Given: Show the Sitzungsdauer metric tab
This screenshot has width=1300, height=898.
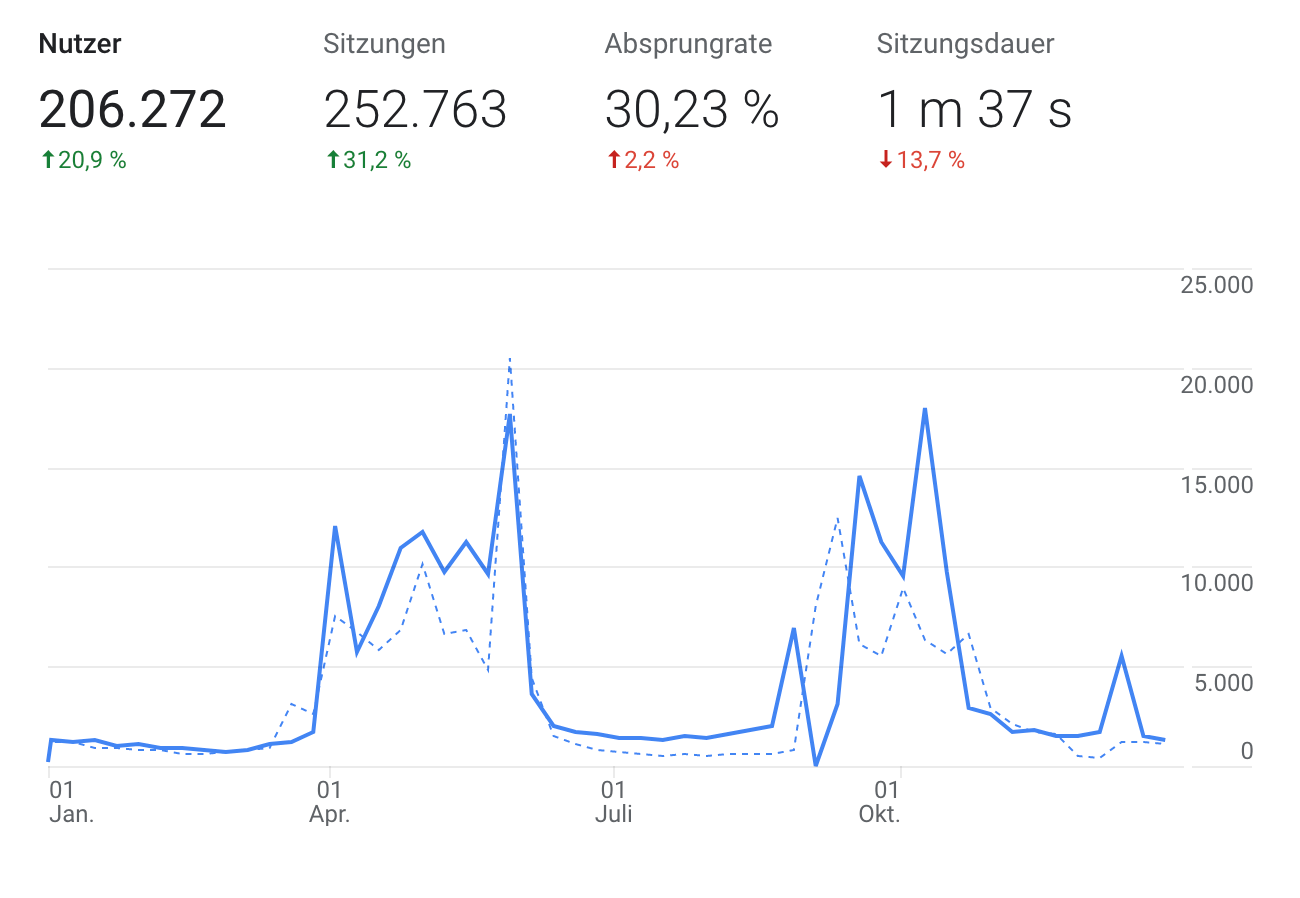Looking at the screenshot, I should (x=965, y=44).
